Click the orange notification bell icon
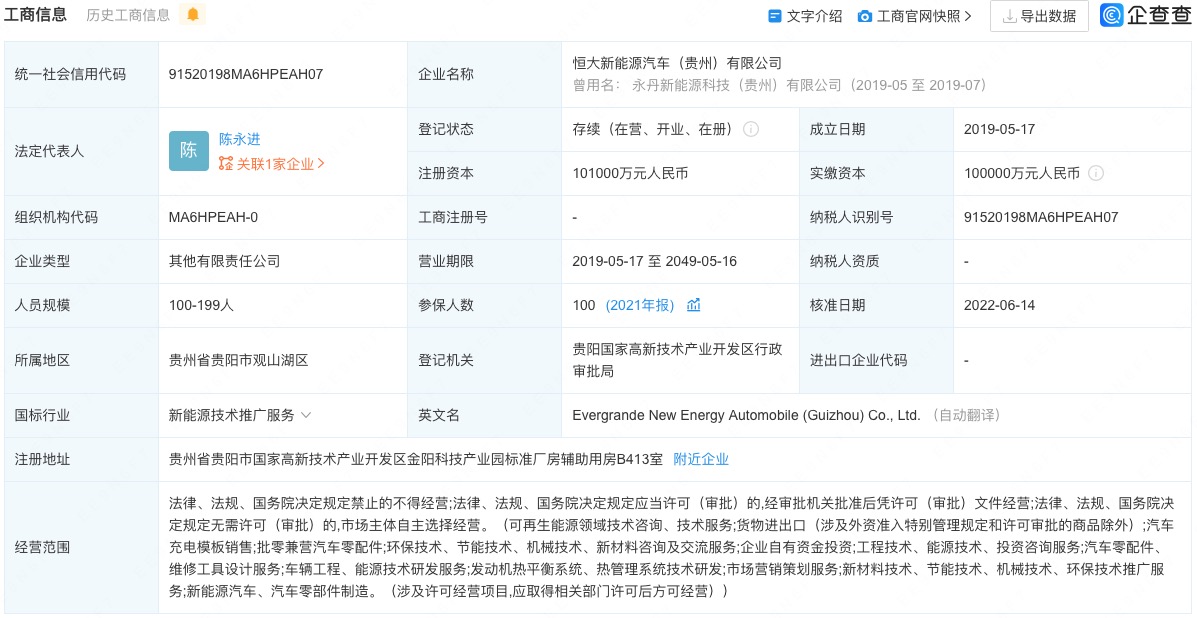Image resolution: width=1197 pixels, height=618 pixels. point(192,14)
